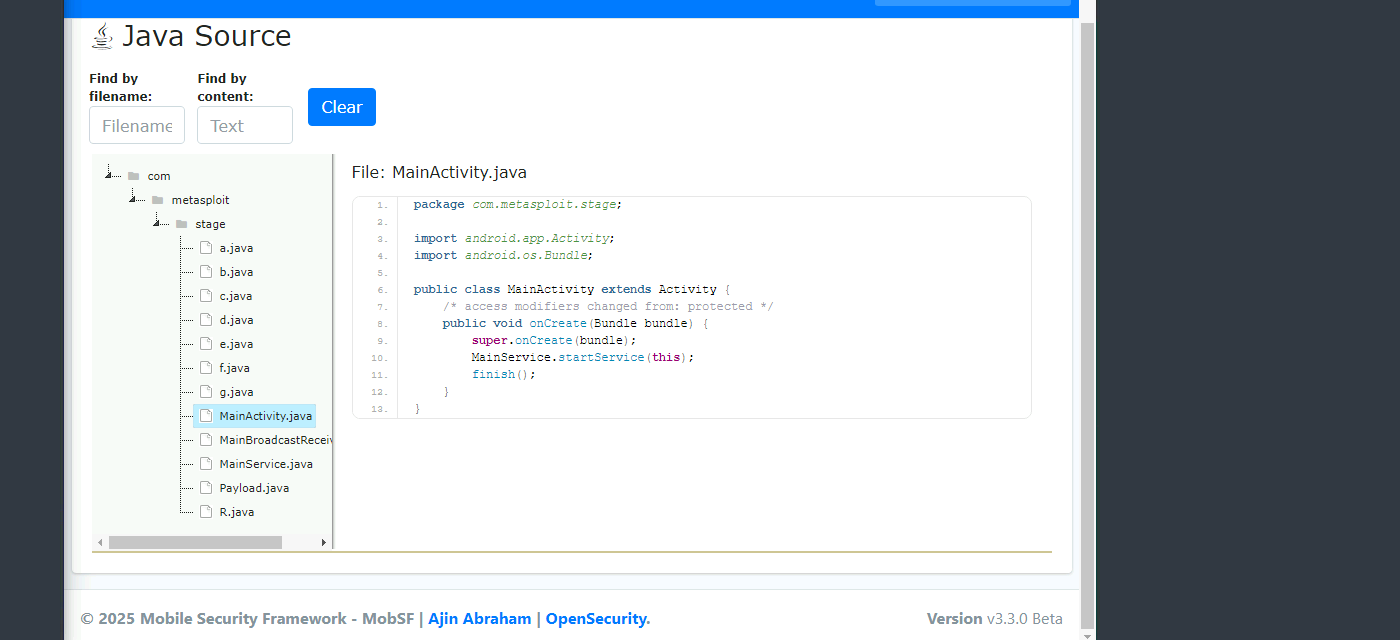
Task: Click the 'MainService.startService(this);' code line
Action: click(x=583, y=357)
